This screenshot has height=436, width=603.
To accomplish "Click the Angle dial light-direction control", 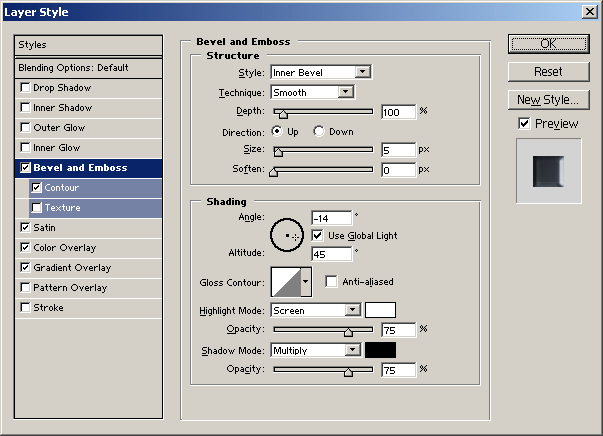I will point(289,235).
